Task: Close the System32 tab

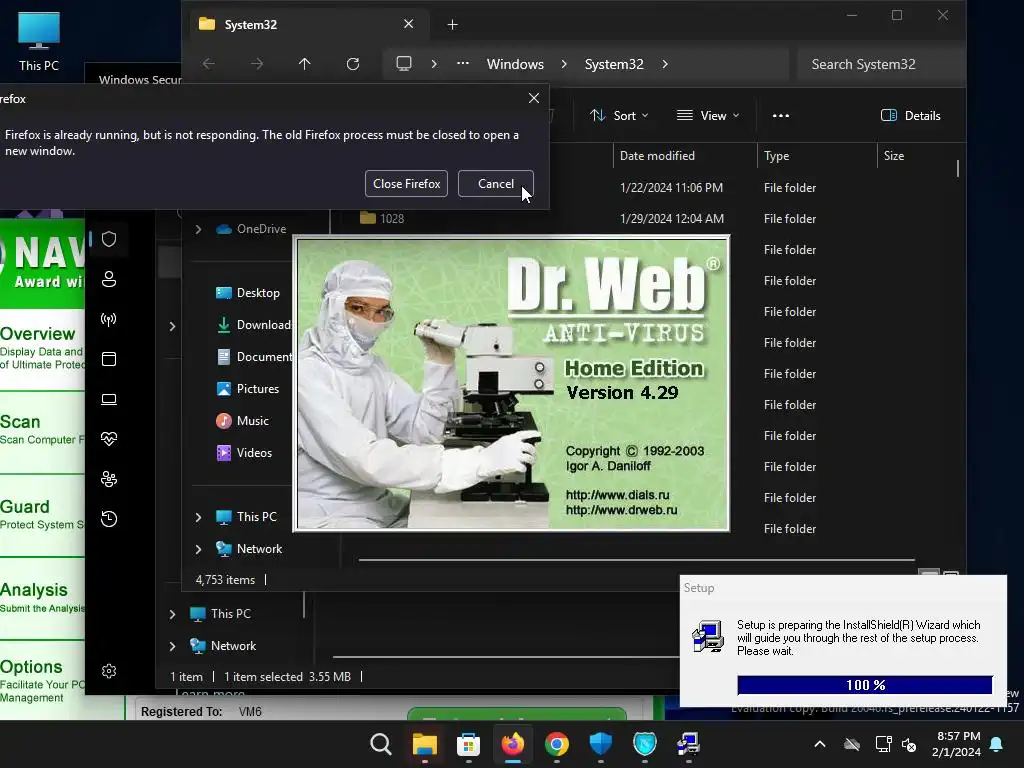Action: click(x=408, y=24)
